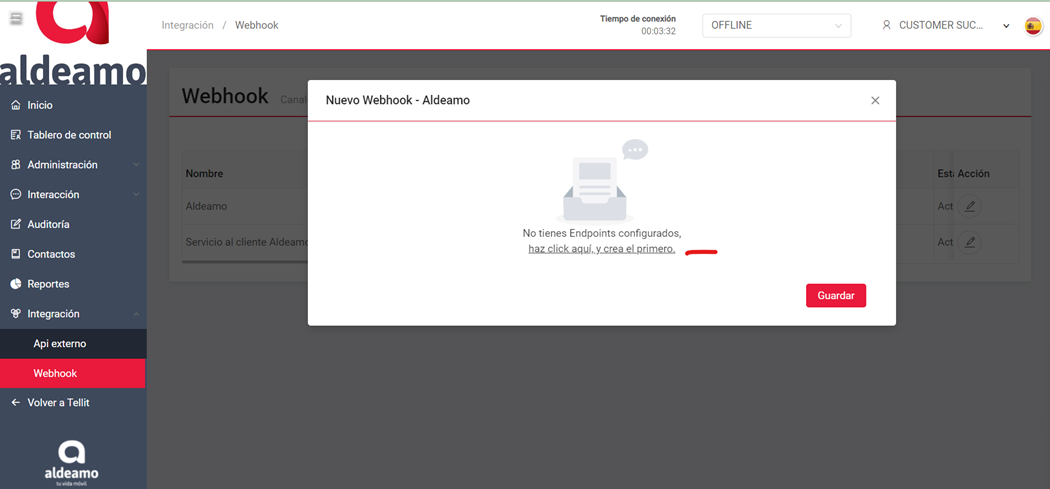Toggle the chevron next to Integración

point(136,313)
